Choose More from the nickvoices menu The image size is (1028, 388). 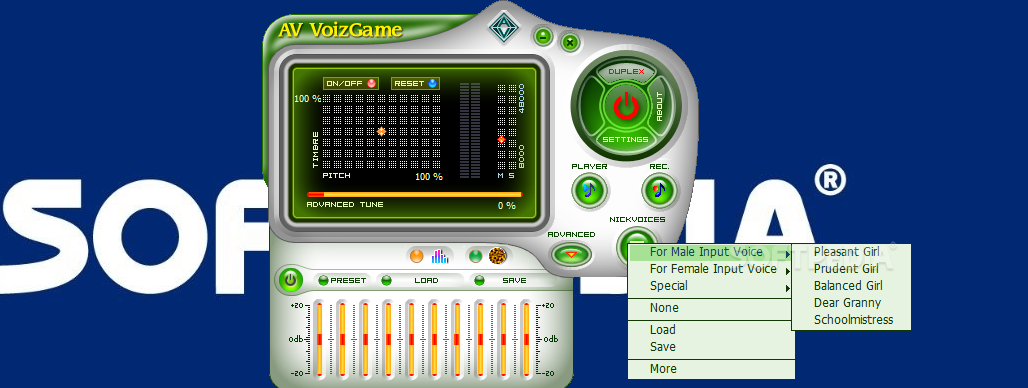coord(711,369)
